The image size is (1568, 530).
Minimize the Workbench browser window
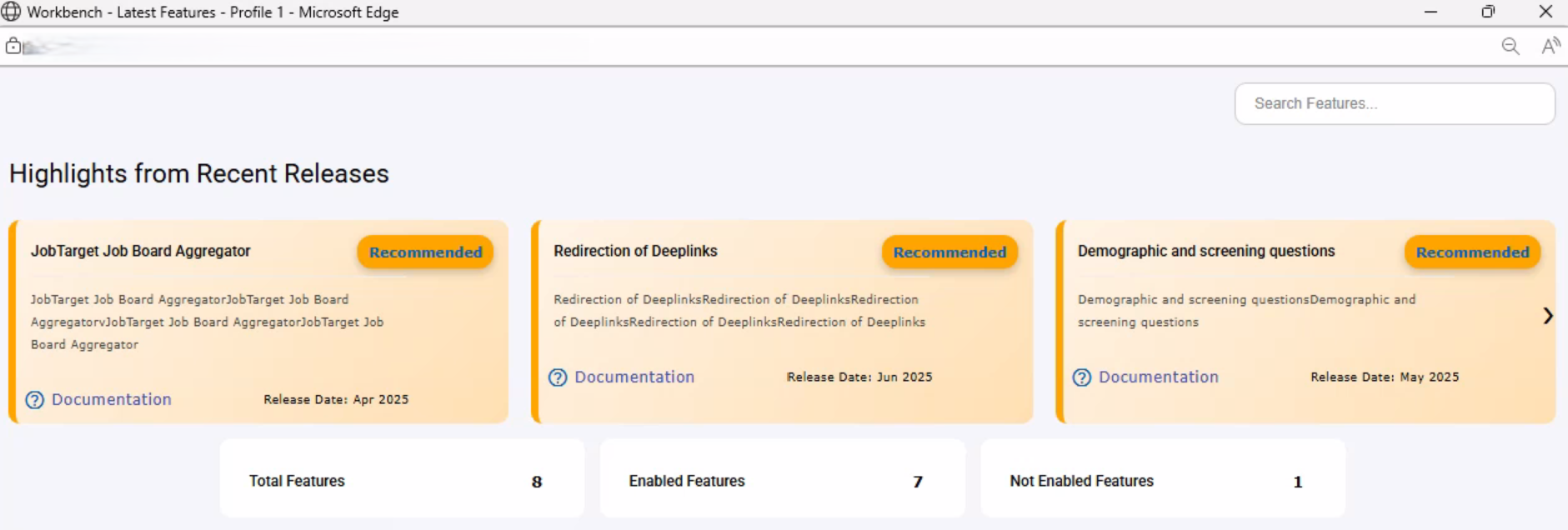coord(1430,12)
